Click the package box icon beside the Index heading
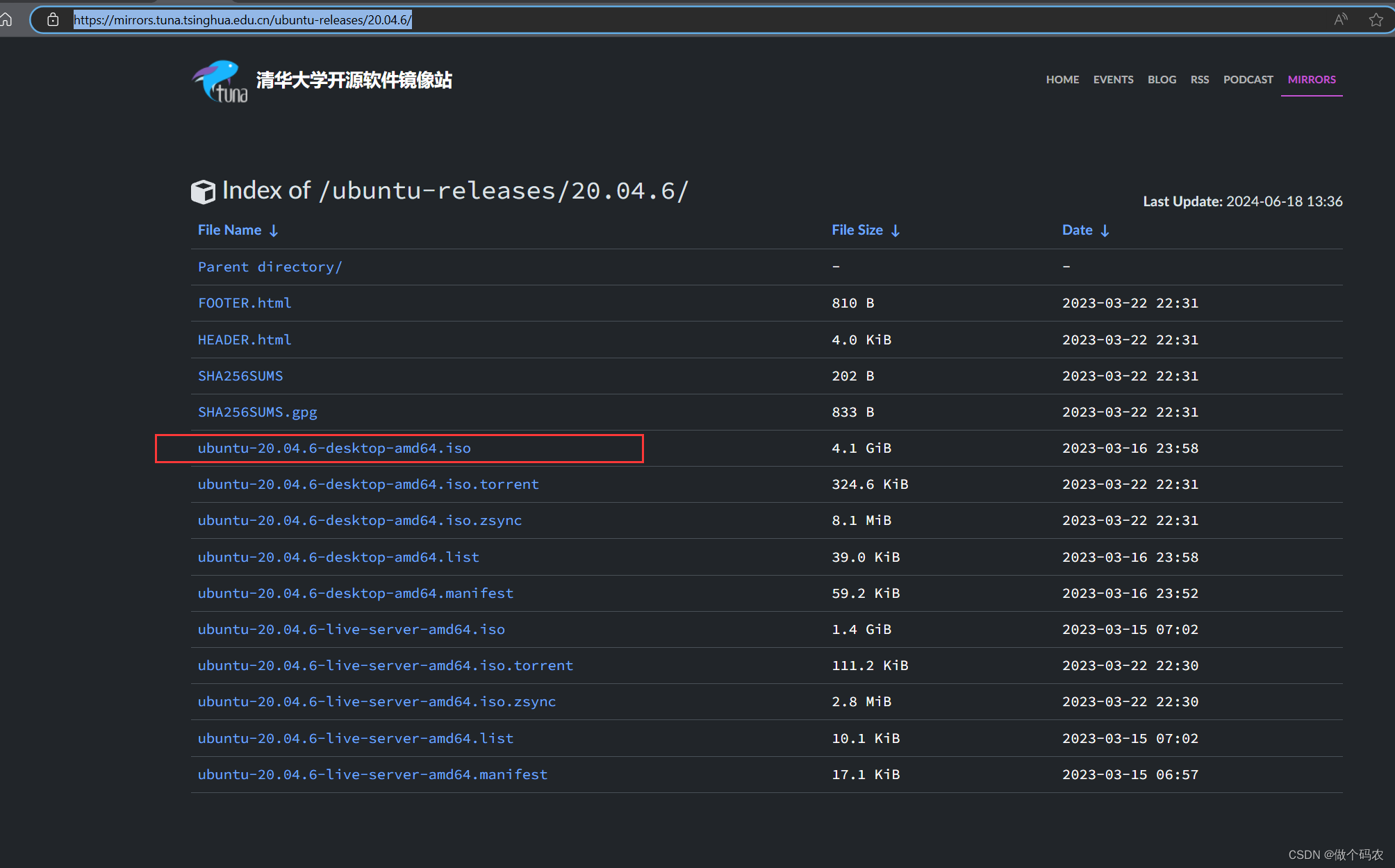This screenshot has width=1395, height=868. click(203, 191)
